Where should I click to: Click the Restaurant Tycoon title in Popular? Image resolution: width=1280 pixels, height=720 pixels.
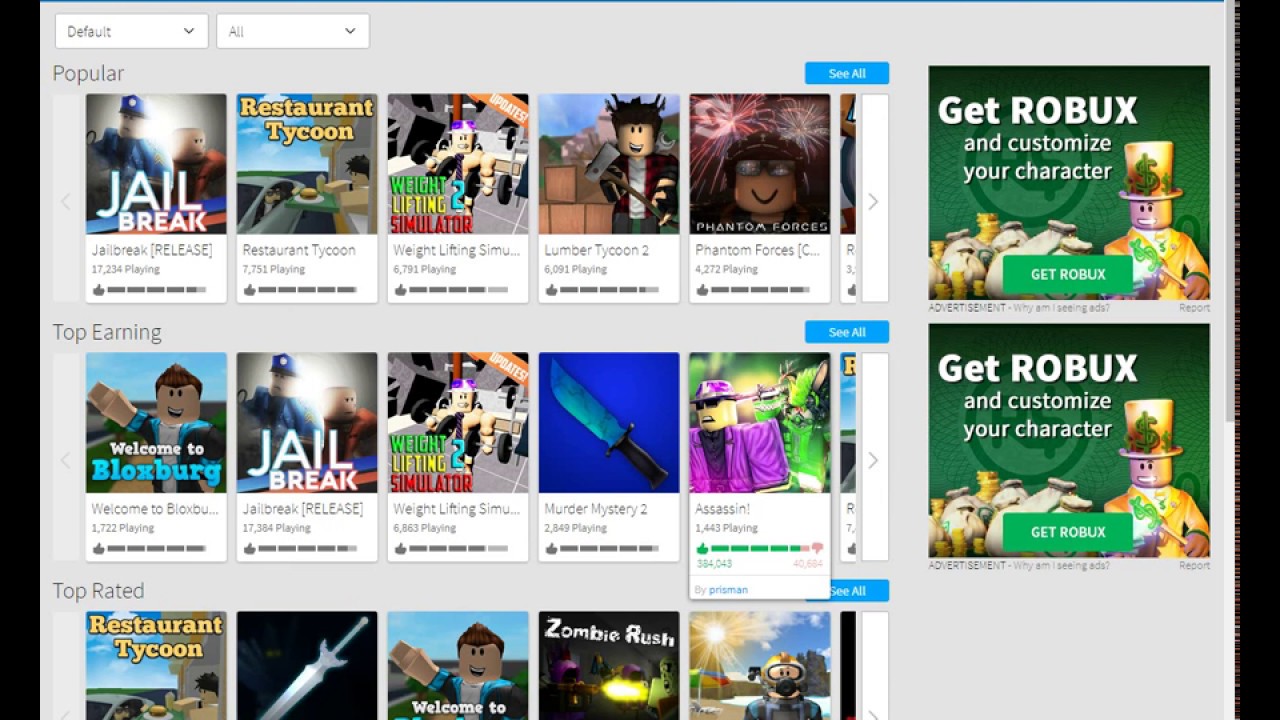click(299, 250)
